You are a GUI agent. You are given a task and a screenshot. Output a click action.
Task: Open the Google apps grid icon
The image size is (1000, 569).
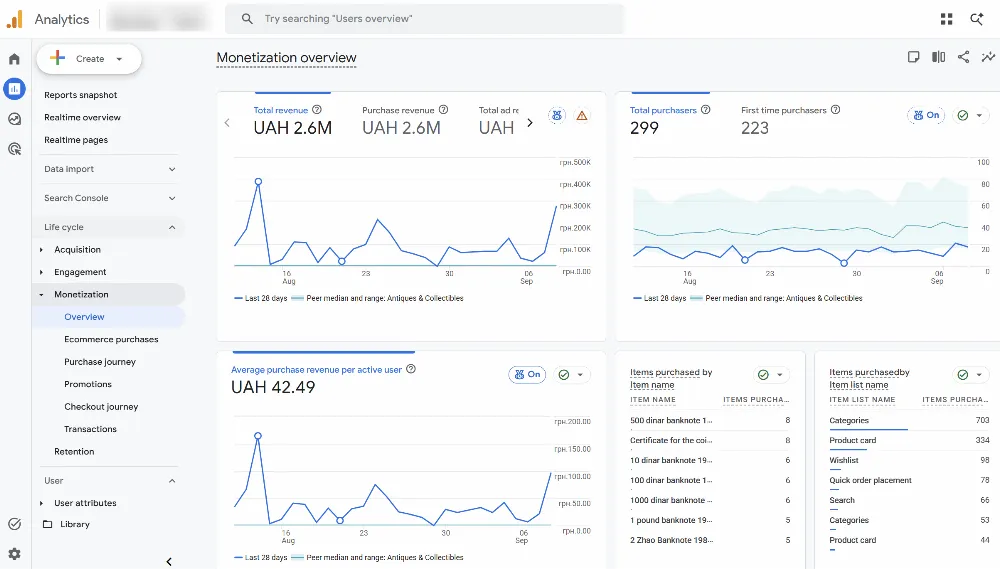pos(946,19)
